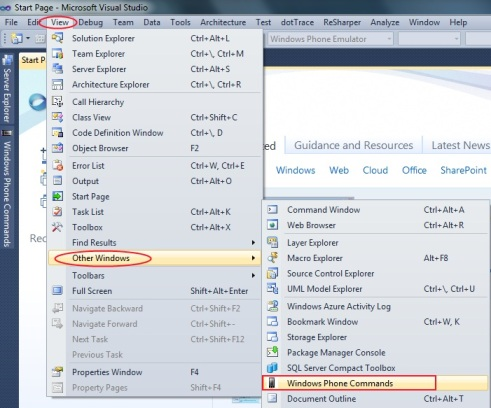Viewport: 491px width, 408px height.
Task: Click the Error List icon
Action: tap(57, 165)
